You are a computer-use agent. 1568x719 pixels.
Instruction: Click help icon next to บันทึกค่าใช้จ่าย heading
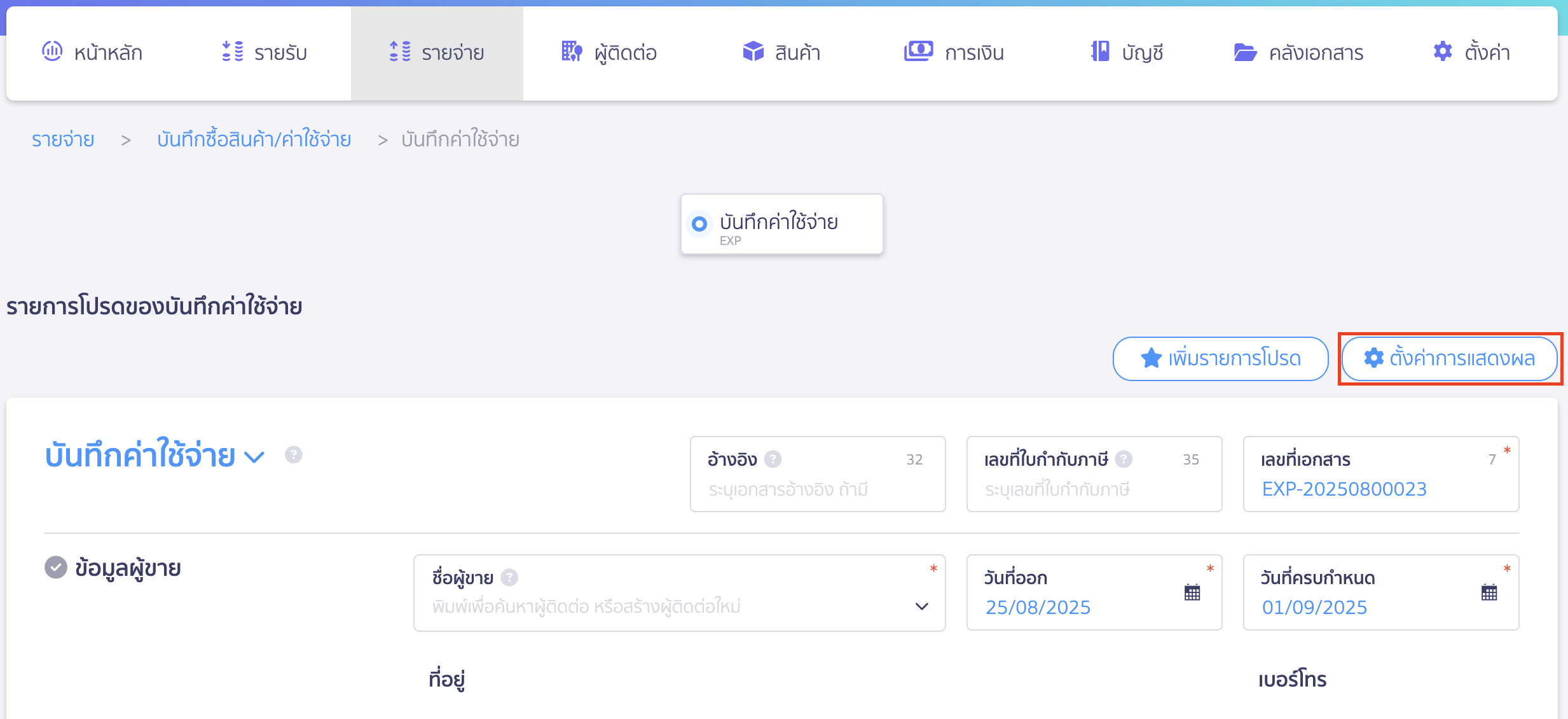(293, 454)
